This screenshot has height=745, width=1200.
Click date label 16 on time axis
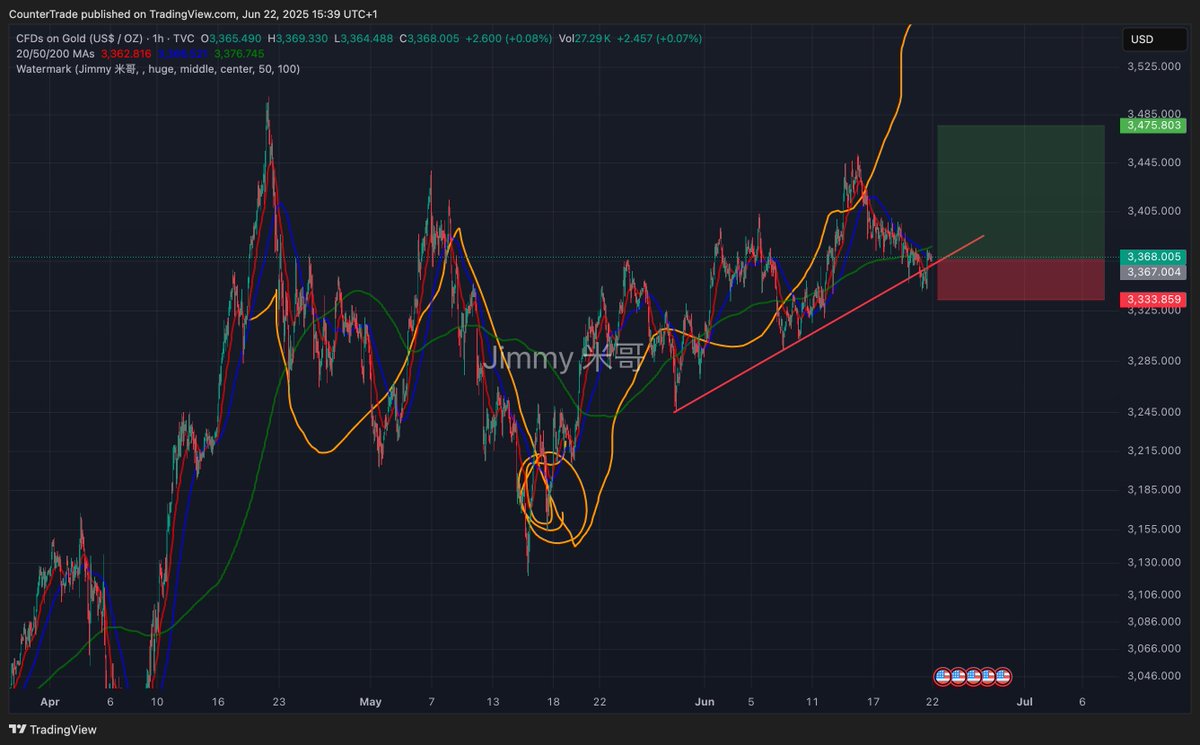click(x=219, y=702)
